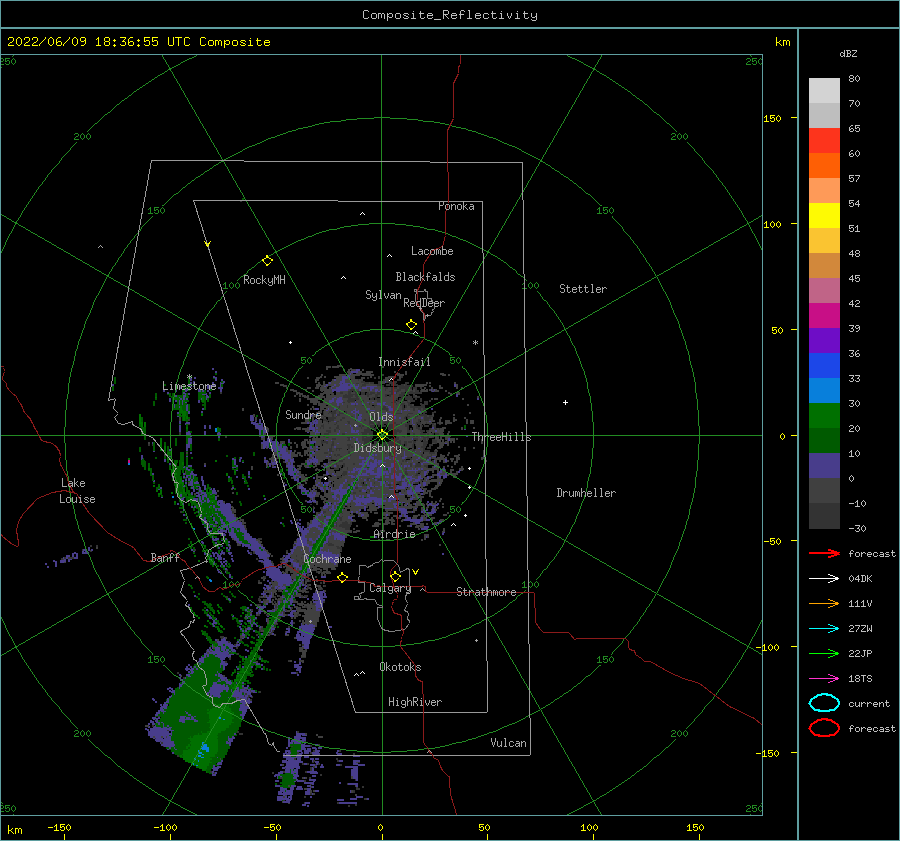Click the 36 dBZ purple color swatch
The image size is (900, 841).
click(824, 340)
